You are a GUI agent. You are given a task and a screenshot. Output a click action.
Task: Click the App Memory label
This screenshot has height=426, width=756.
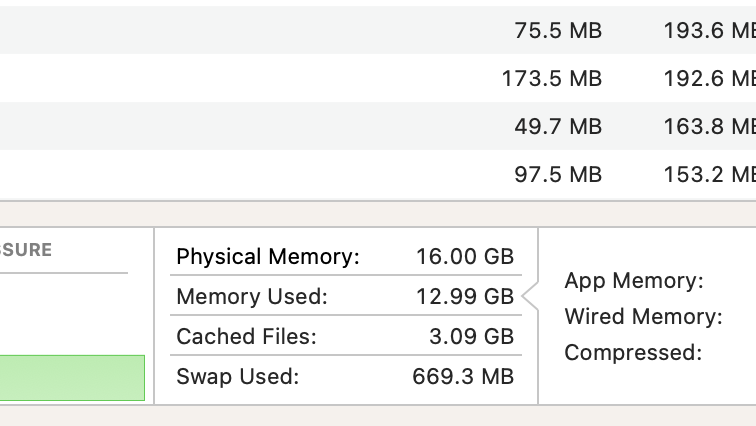[x=634, y=281]
